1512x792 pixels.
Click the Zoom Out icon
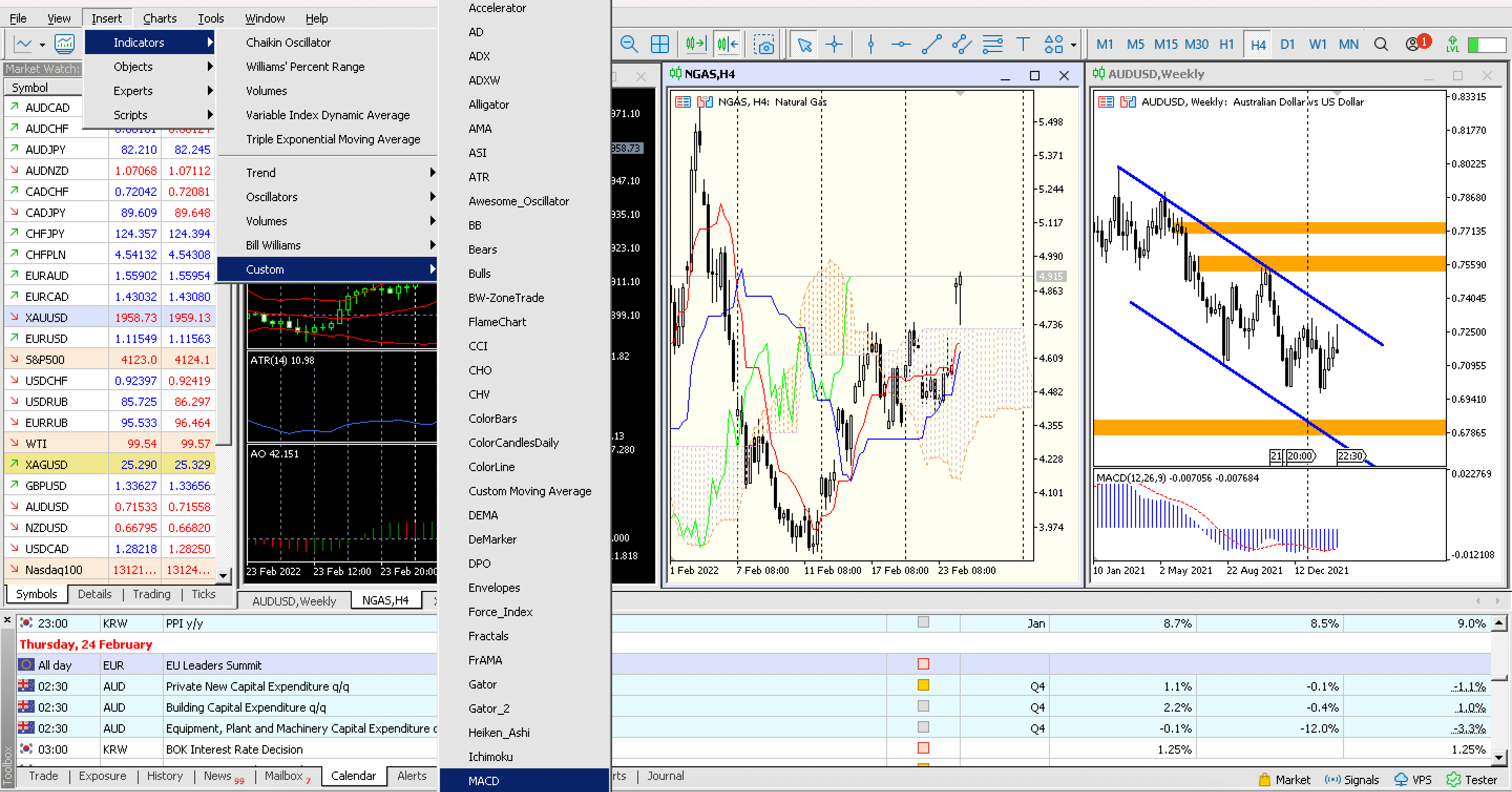[629, 44]
